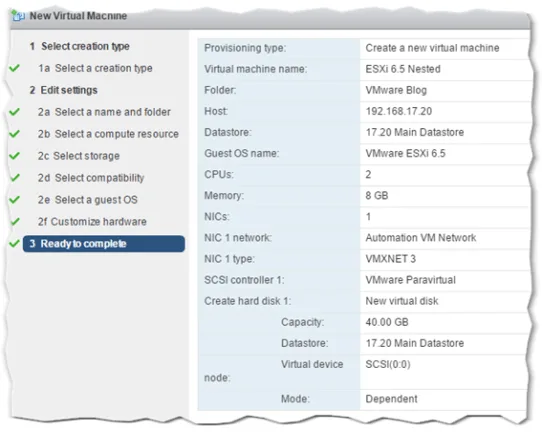Click the green checkmark beside step 2d
Viewport: 542px width, 432px height.
tap(14, 177)
